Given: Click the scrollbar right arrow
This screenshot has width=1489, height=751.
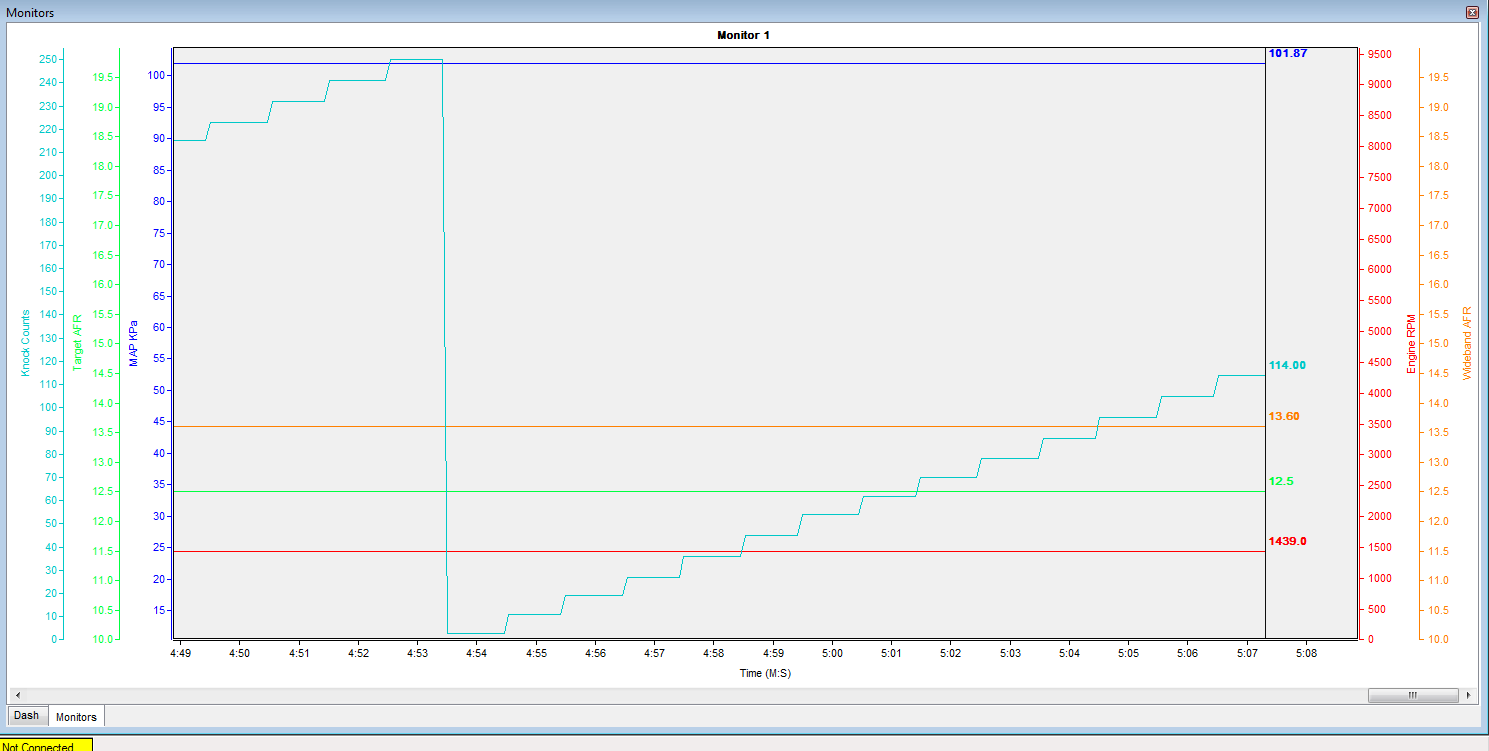Looking at the screenshot, I should tap(1468, 695).
